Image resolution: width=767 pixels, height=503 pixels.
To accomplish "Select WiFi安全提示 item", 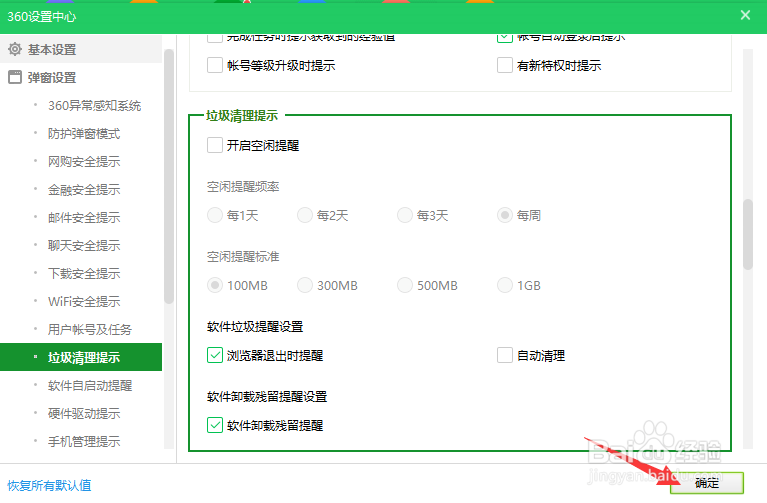I will tap(84, 301).
